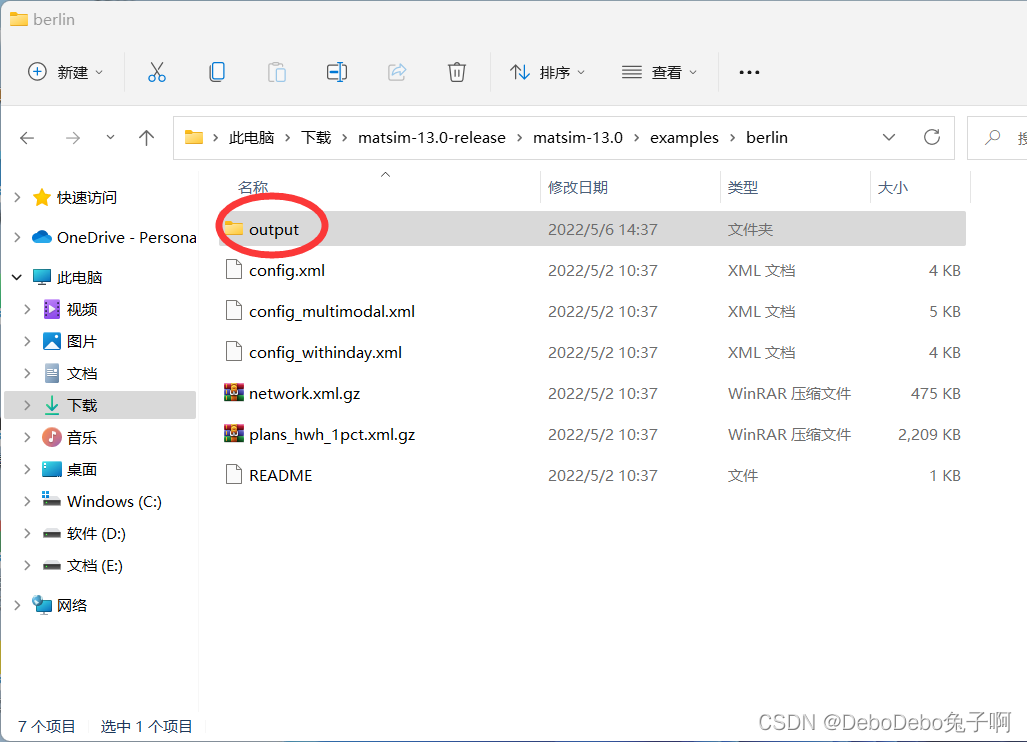Select 文档 library in navigation pane
This screenshot has height=742, width=1027.
83,373
